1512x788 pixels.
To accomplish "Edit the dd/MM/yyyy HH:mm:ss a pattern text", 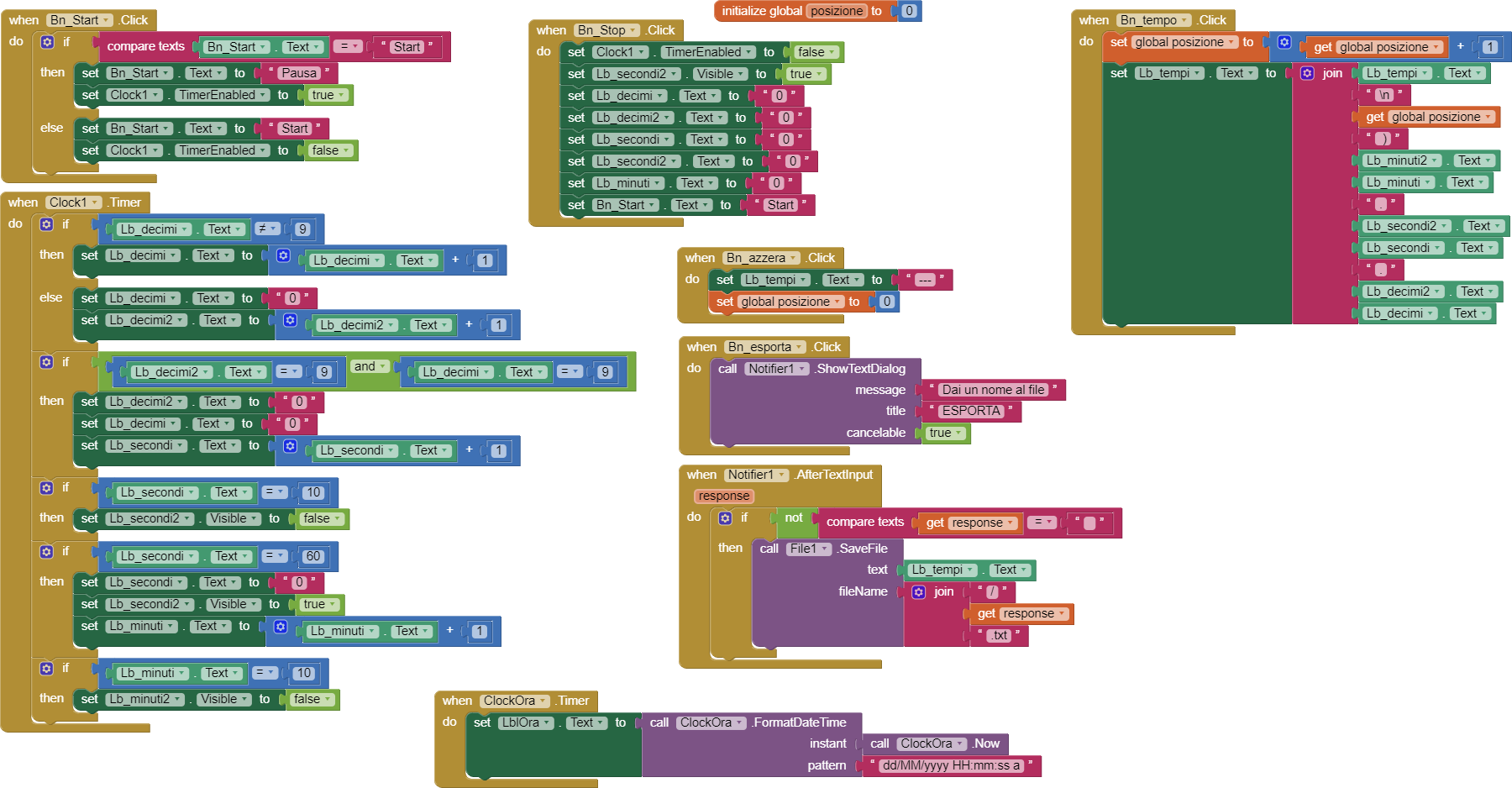I will (951, 766).
